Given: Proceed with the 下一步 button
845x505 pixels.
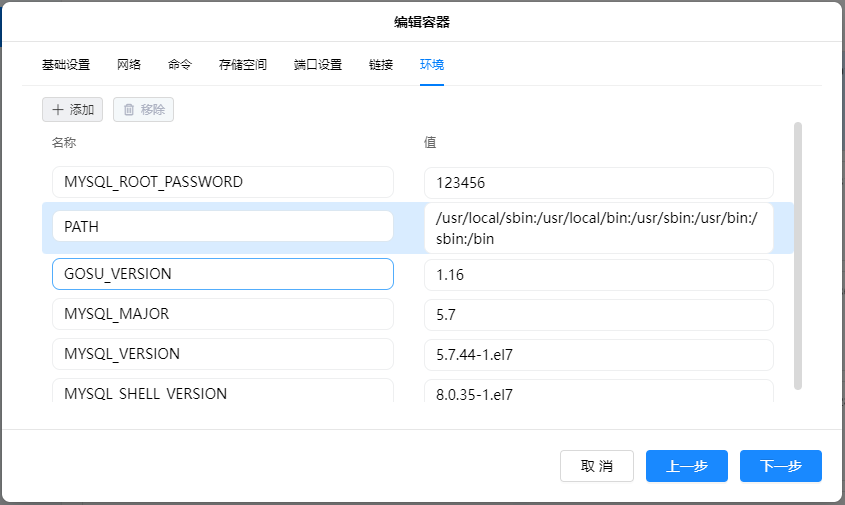Looking at the screenshot, I should 781,466.
